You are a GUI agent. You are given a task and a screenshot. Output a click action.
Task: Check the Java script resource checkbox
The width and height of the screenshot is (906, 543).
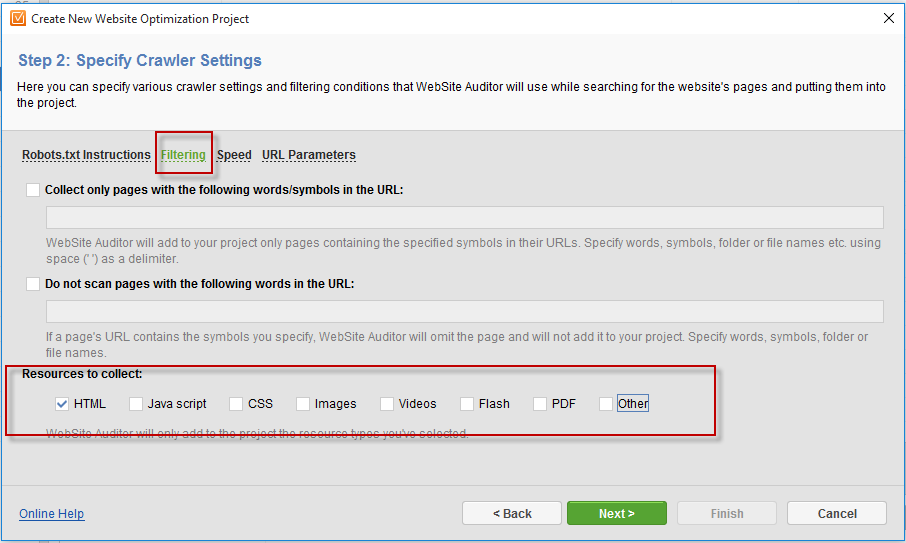(136, 404)
